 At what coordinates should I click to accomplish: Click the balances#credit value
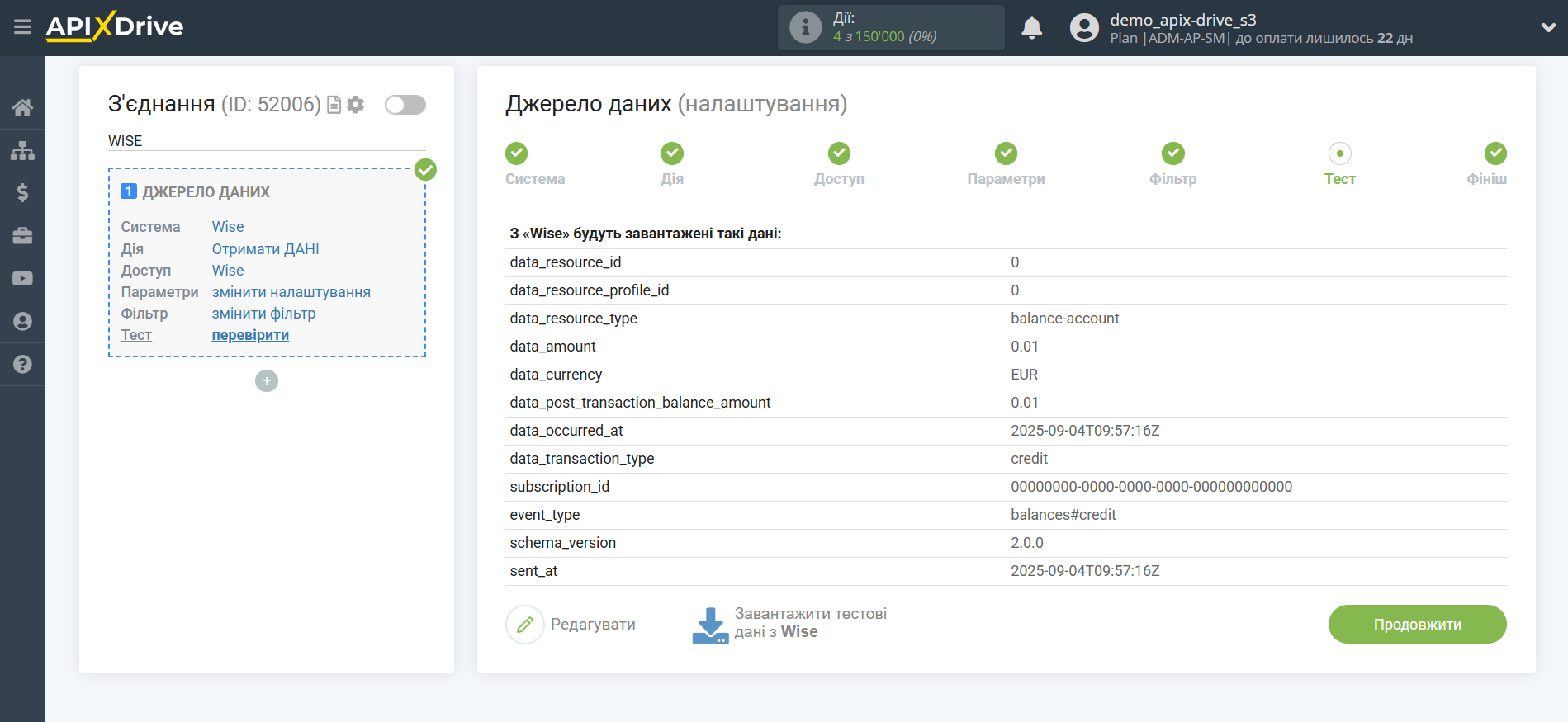pos(1063,515)
